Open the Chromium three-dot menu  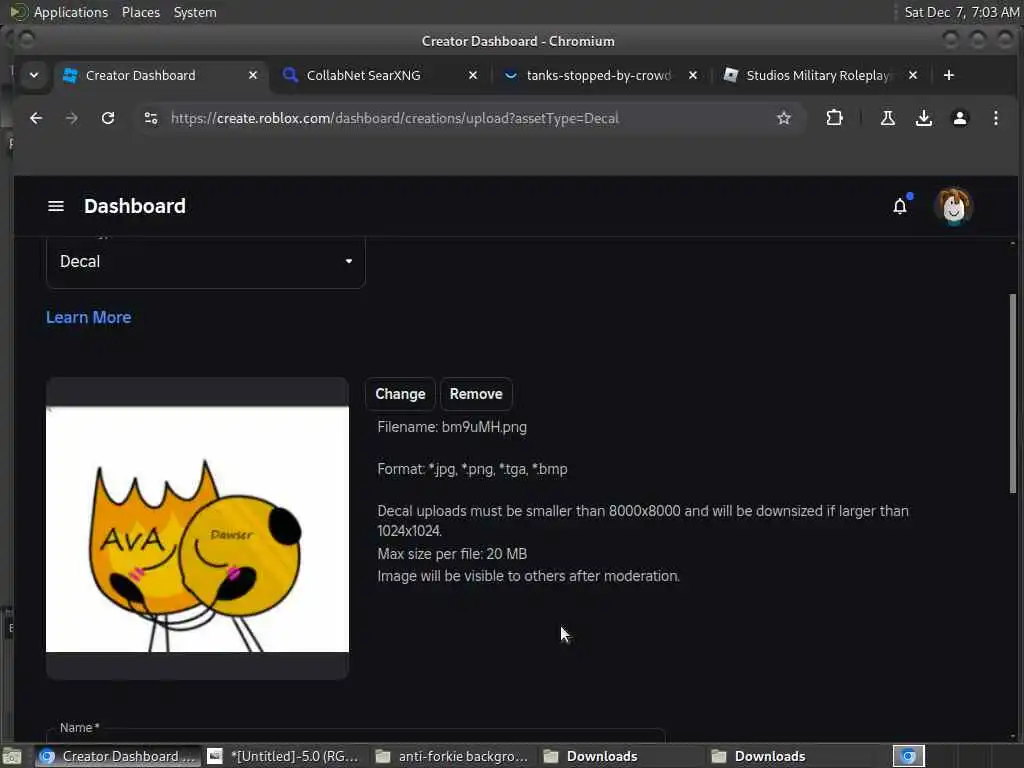click(995, 118)
